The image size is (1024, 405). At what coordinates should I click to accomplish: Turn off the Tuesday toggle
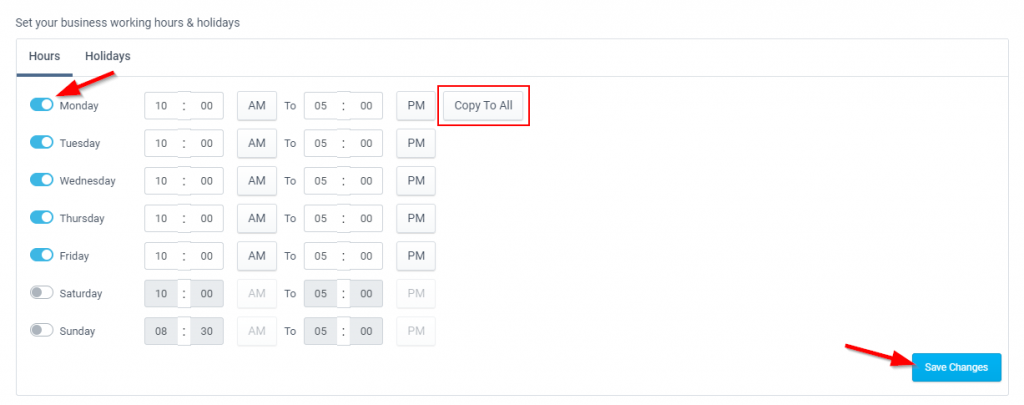(41, 142)
